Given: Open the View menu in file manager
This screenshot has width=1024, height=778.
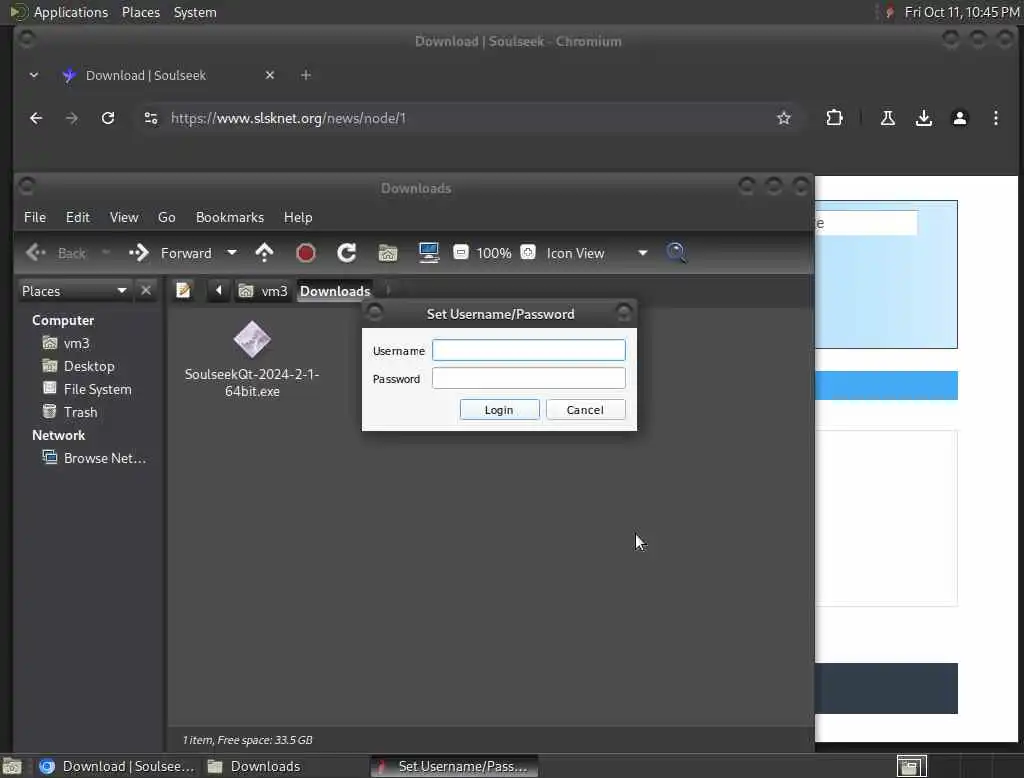Looking at the screenshot, I should (x=124, y=217).
